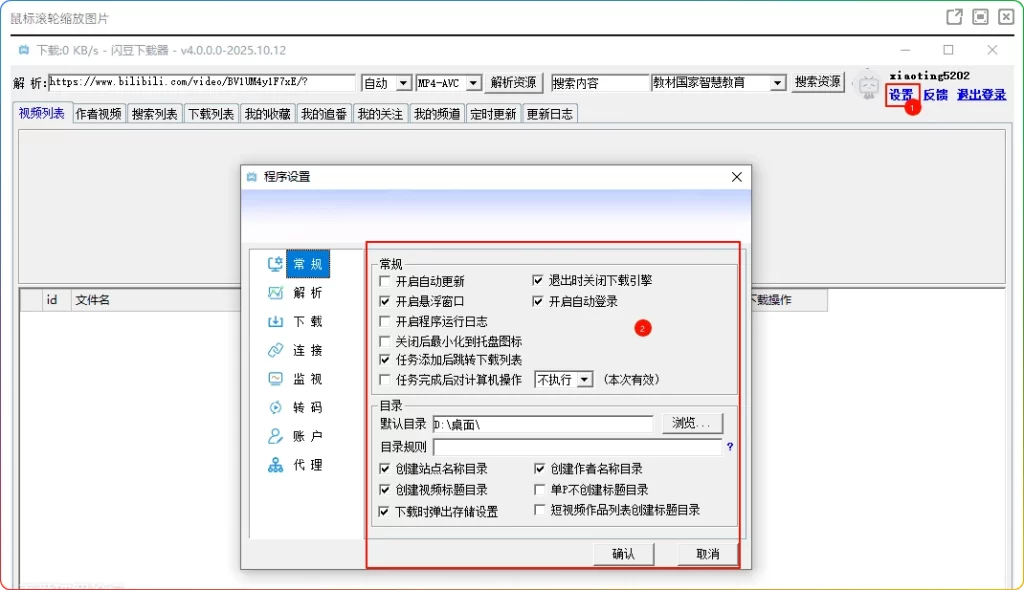The image size is (1024, 590).
Task: Select the 转码 transcode settings icon
Action: [x=275, y=408]
